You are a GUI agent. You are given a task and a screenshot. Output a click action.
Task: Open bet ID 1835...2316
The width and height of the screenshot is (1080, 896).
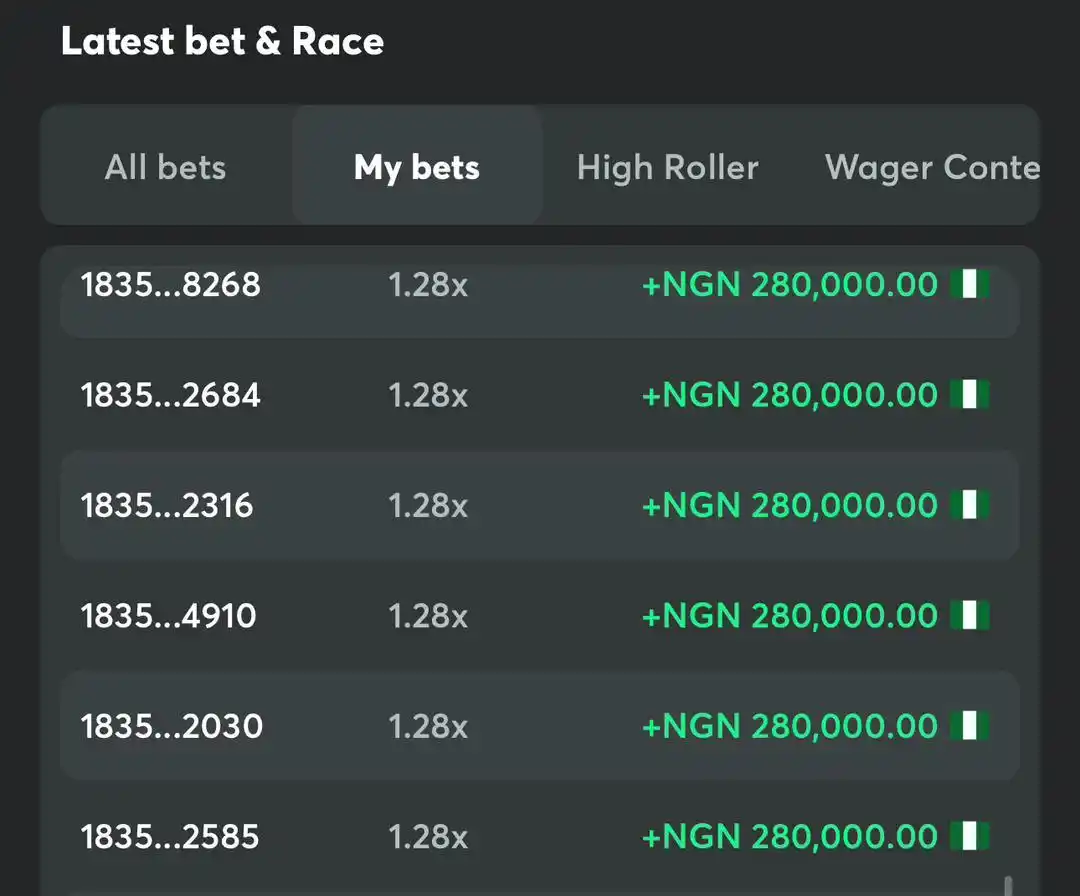point(167,506)
